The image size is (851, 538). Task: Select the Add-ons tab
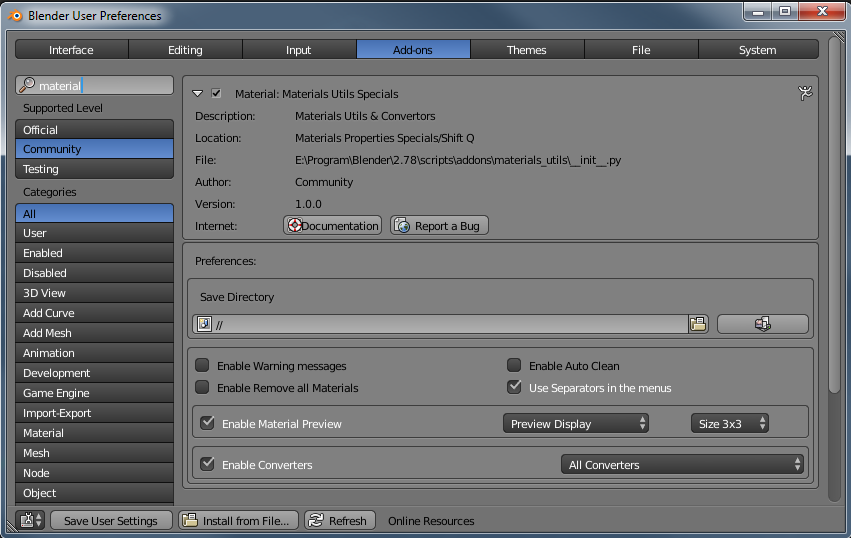pyautogui.click(x=413, y=49)
